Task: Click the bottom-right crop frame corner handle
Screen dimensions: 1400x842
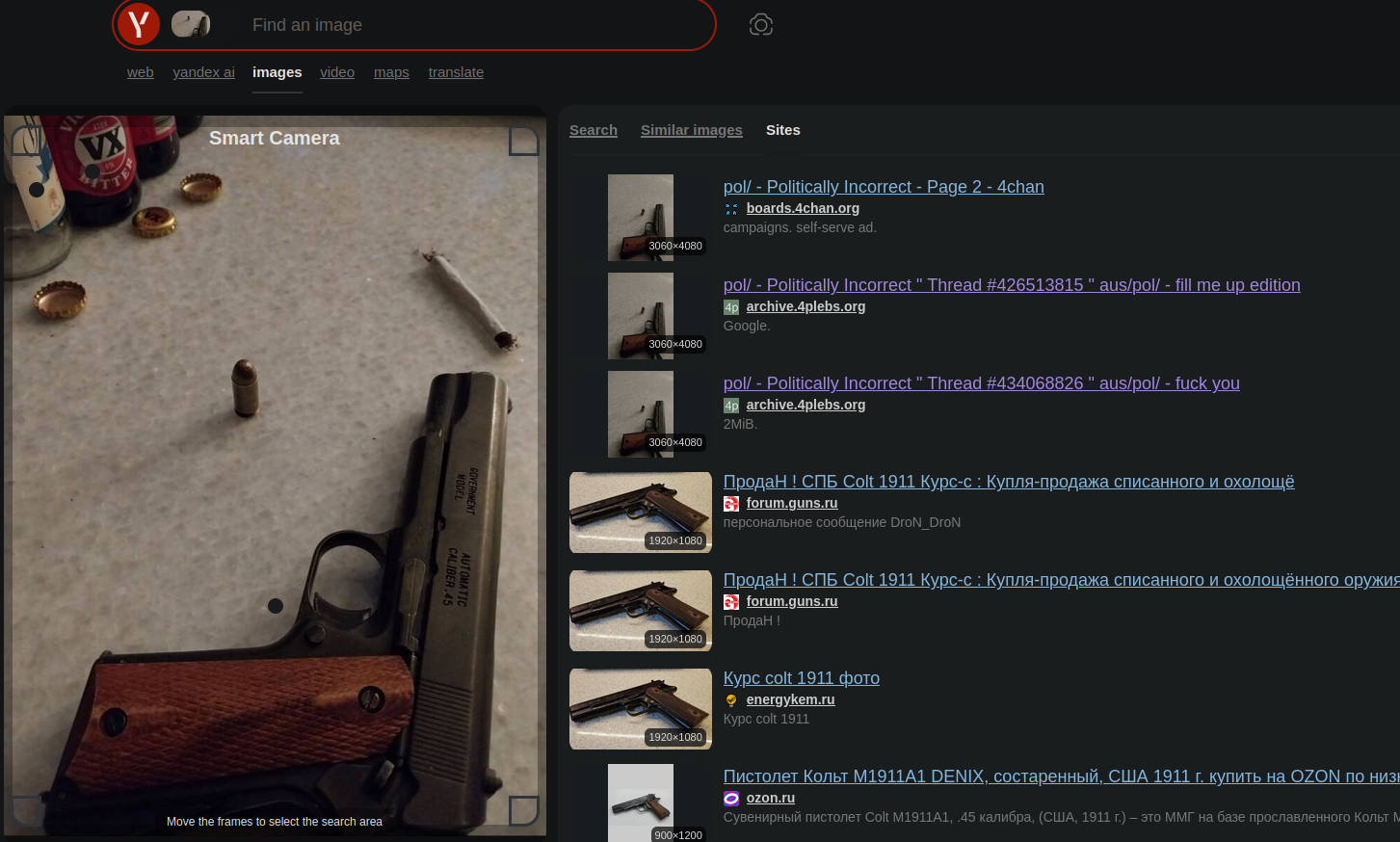Action: coord(523,810)
